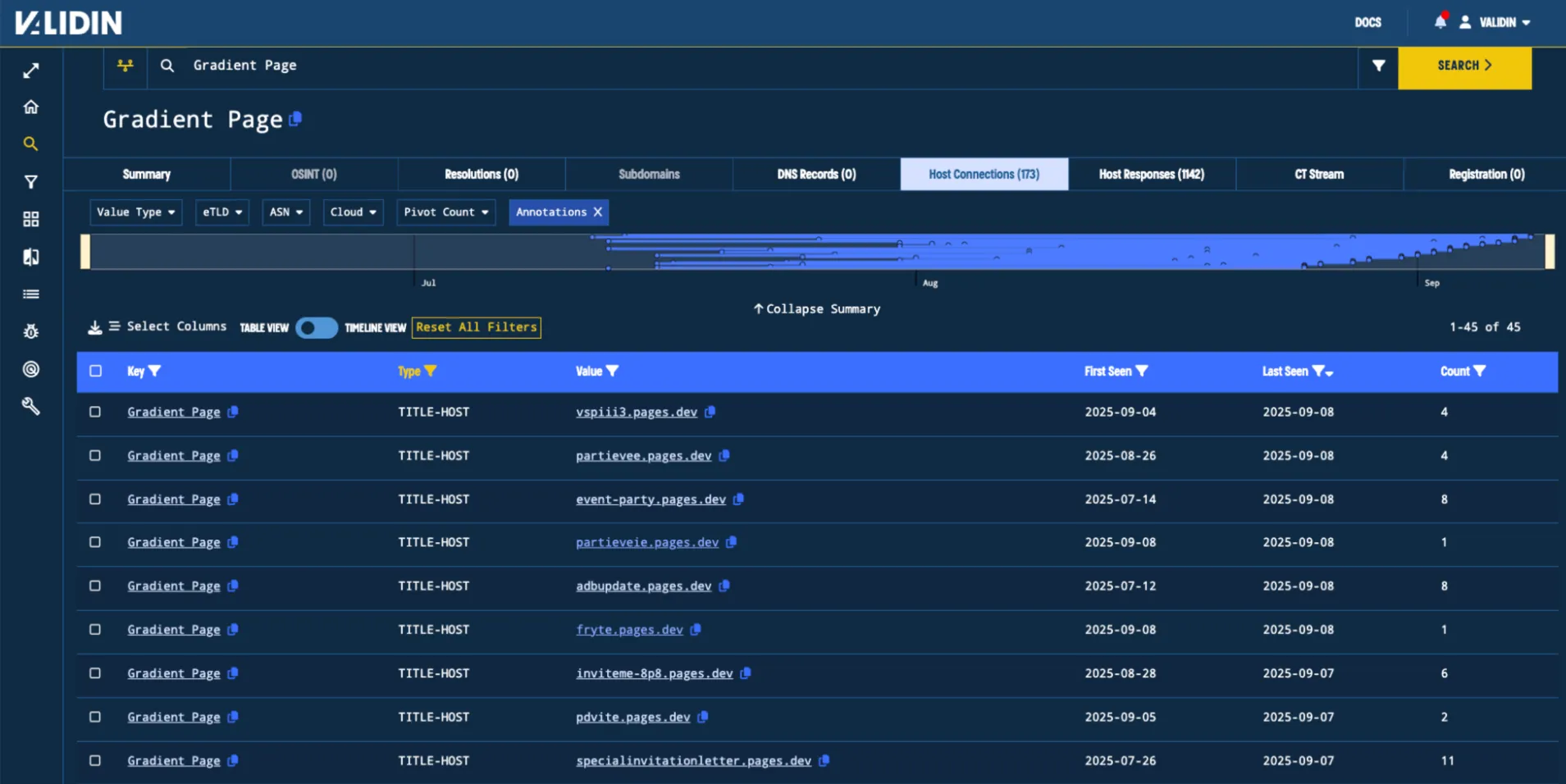Sort by the Last Seen column
The image size is (1566, 784).
click(1285, 371)
